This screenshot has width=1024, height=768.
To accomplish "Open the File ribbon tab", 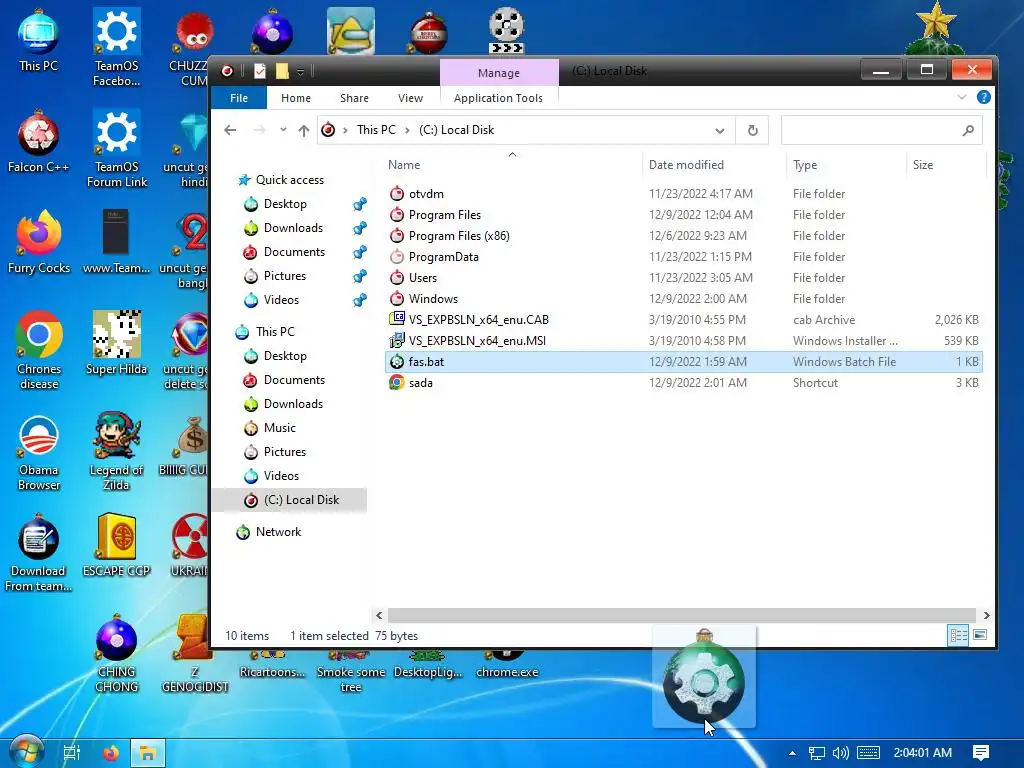I will click(239, 98).
